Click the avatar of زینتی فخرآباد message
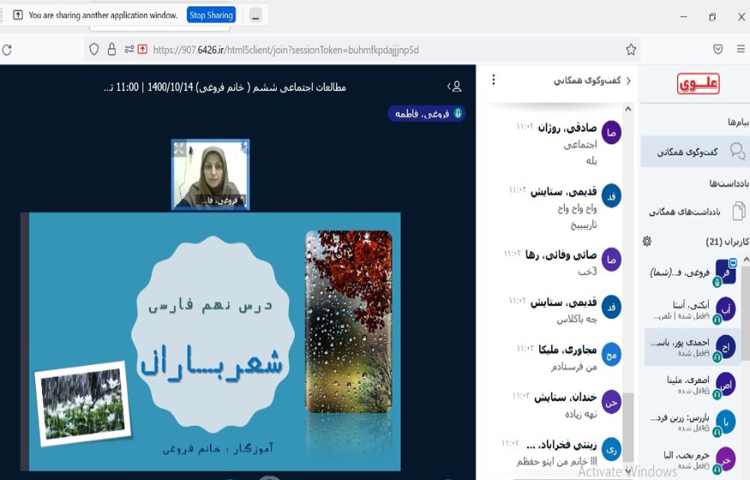 click(611, 450)
